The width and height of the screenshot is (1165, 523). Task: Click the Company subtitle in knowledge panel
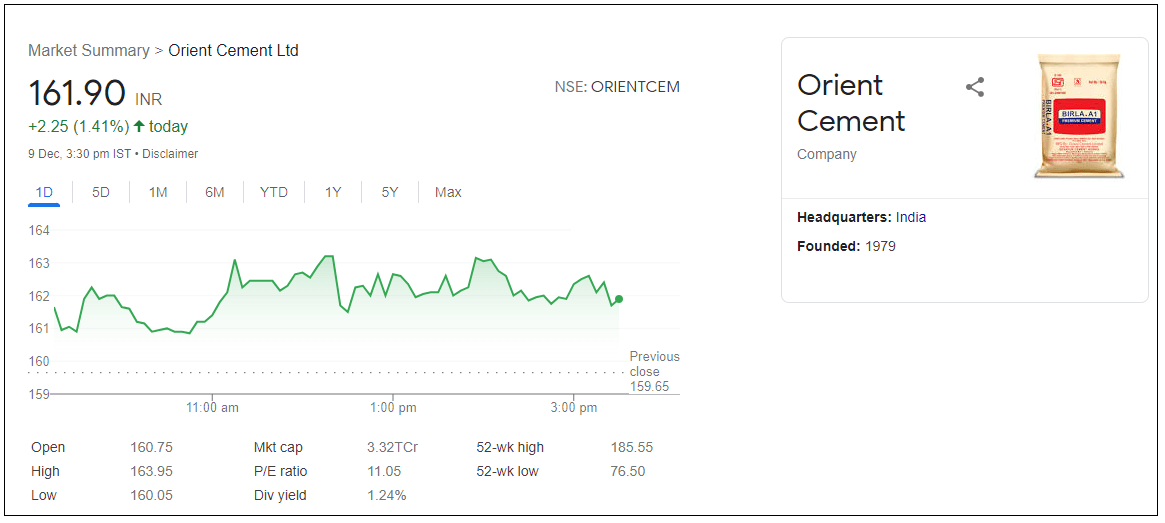coord(827,155)
